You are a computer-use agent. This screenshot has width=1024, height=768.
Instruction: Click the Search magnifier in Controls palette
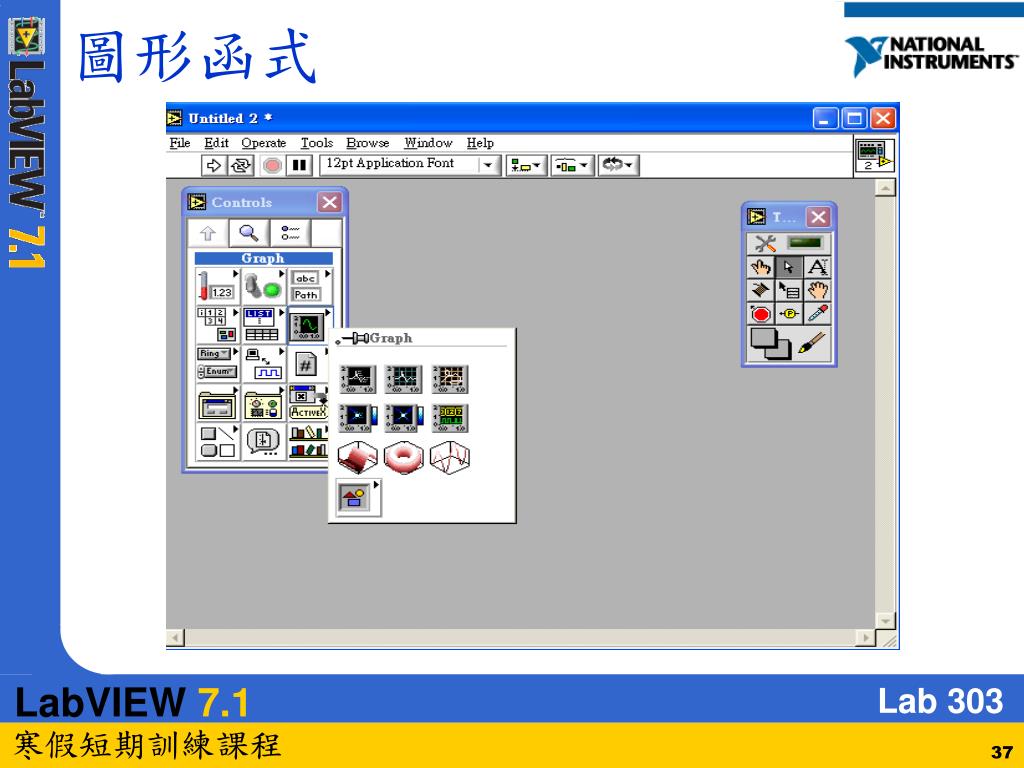[x=249, y=233]
